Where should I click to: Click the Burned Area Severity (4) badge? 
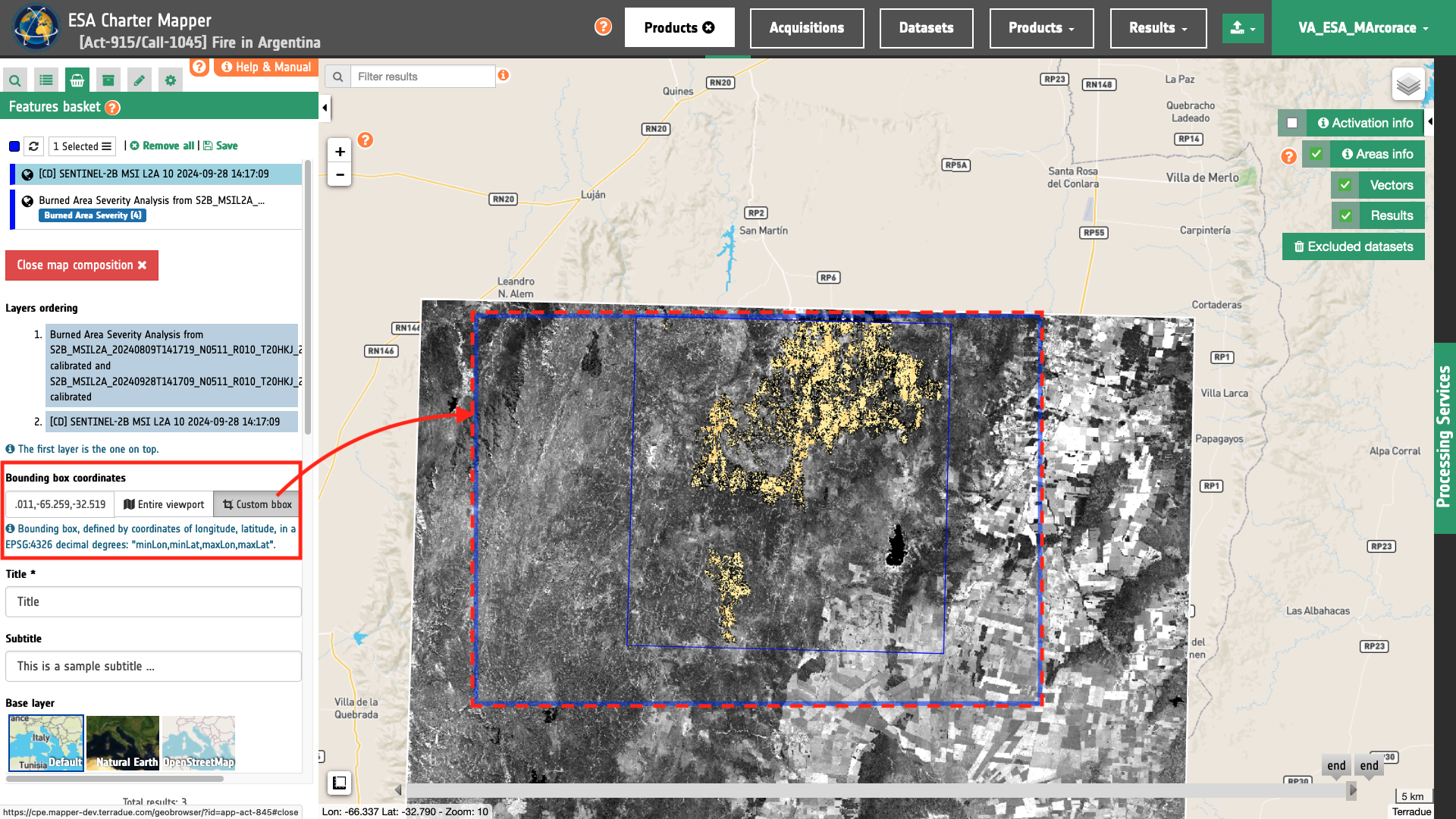tap(93, 215)
